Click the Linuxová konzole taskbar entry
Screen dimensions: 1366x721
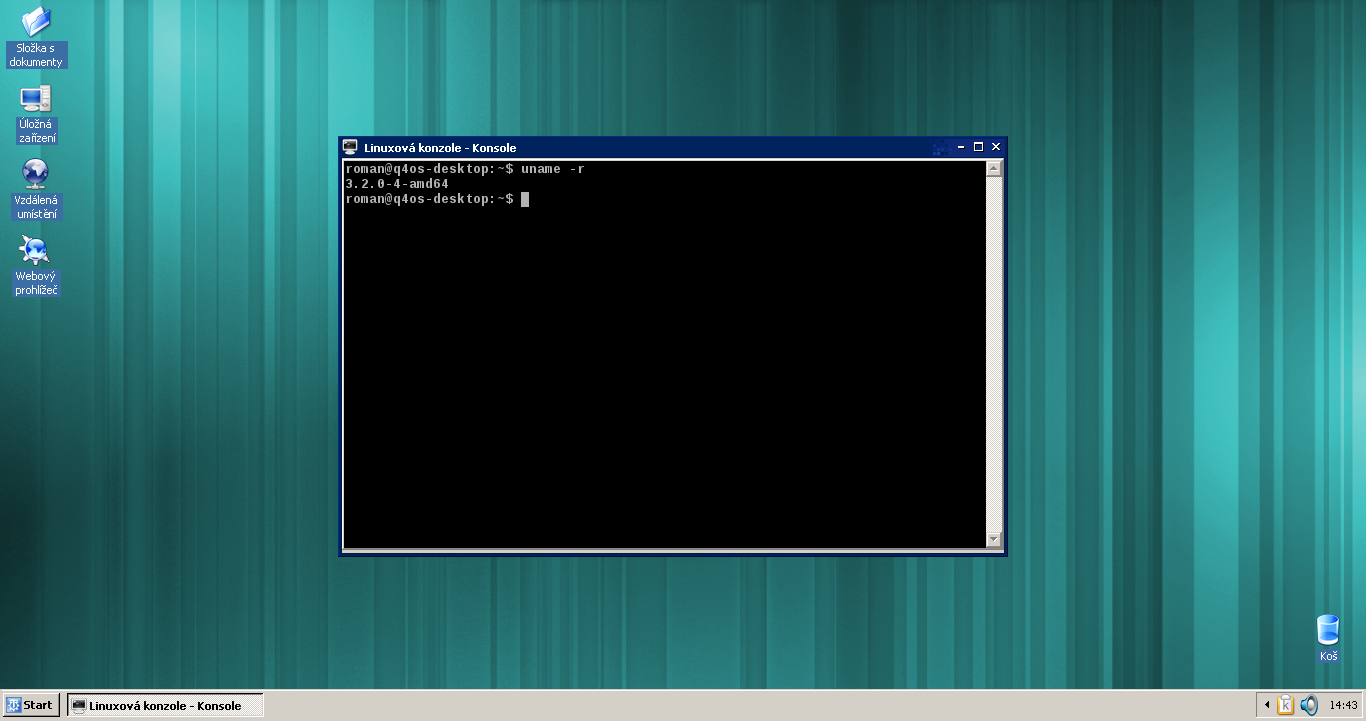pyautogui.click(x=165, y=705)
